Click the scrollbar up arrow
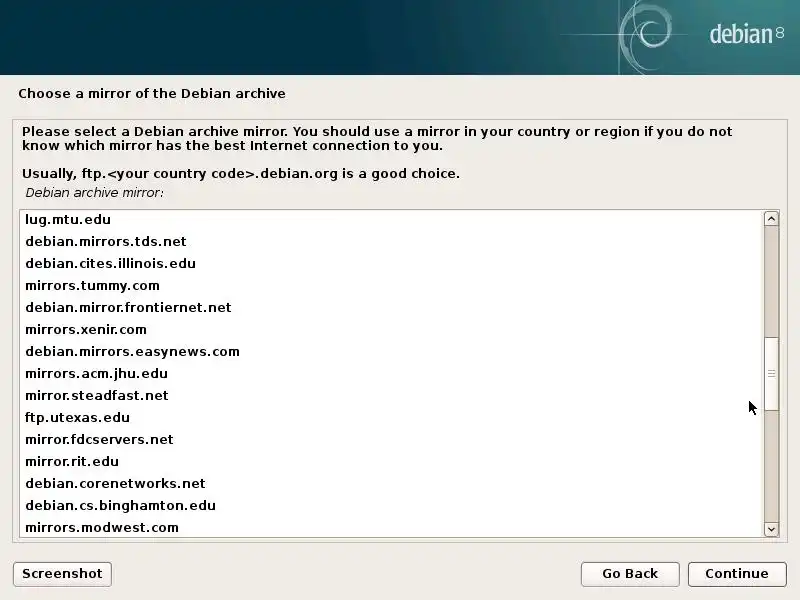This screenshot has height=600, width=800. coord(771,219)
